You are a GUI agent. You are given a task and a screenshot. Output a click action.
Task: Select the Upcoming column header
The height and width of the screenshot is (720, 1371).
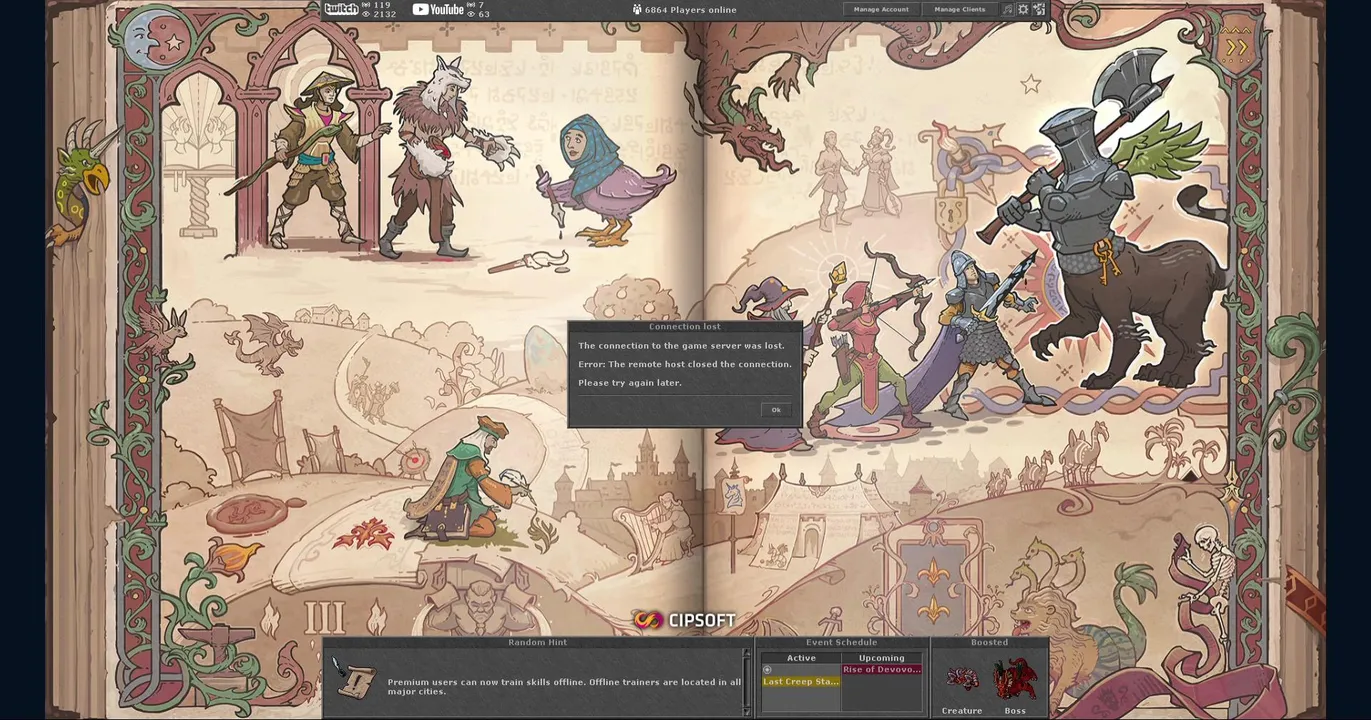point(882,658)
